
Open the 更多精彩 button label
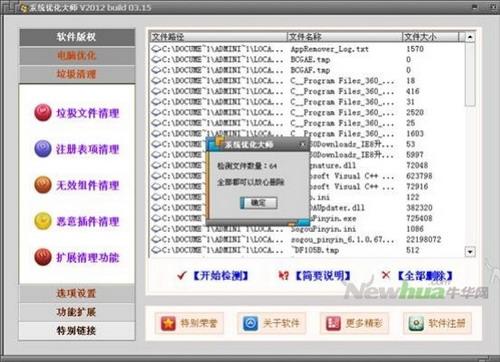pos(364,323)
